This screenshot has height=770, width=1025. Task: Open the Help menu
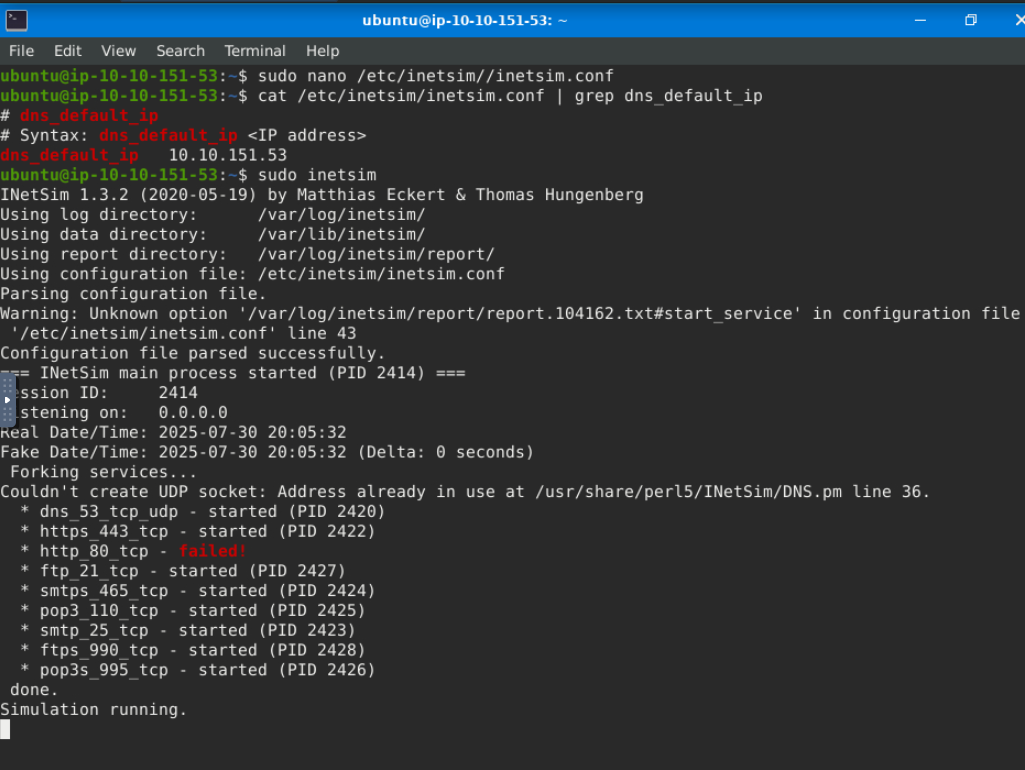point(323,51)
